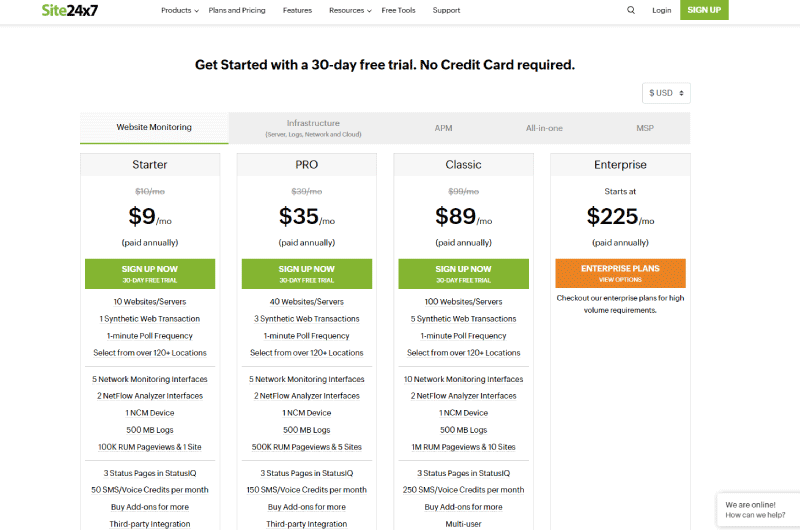800x530 pixels.
Task: Switch to the APM tab
Action: (x=443, y=128)
